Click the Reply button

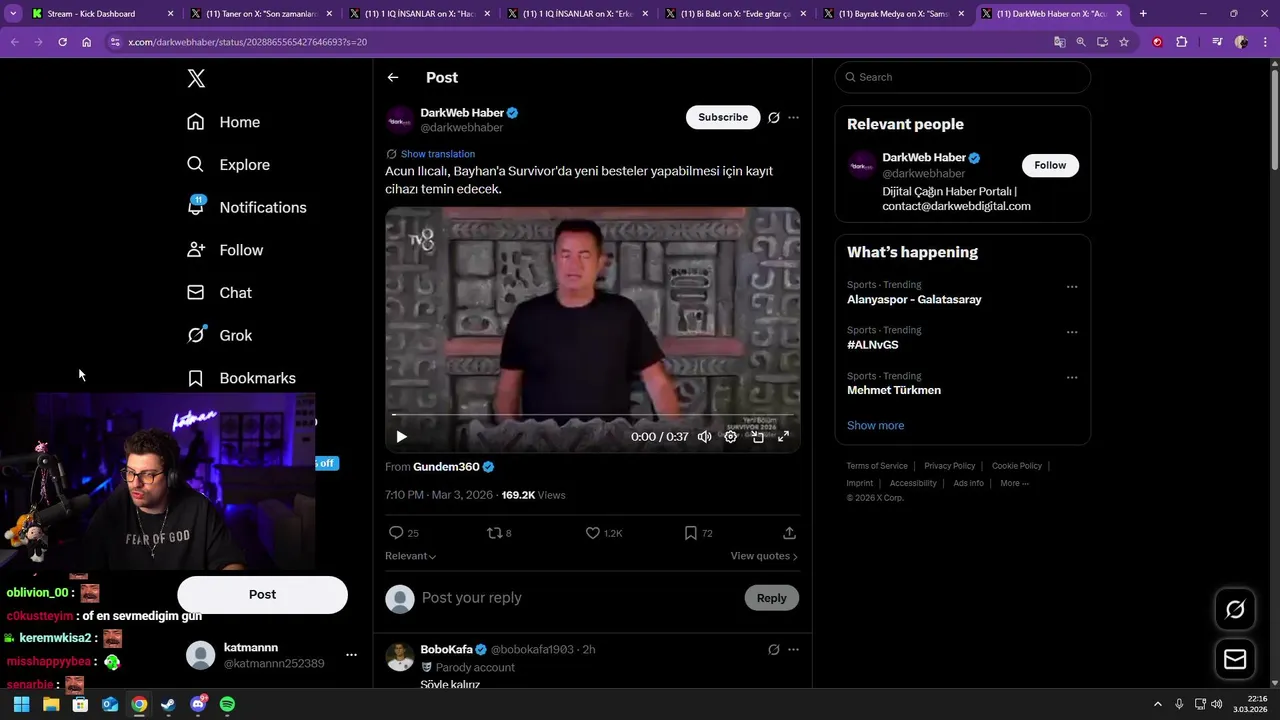coord(771,598)
